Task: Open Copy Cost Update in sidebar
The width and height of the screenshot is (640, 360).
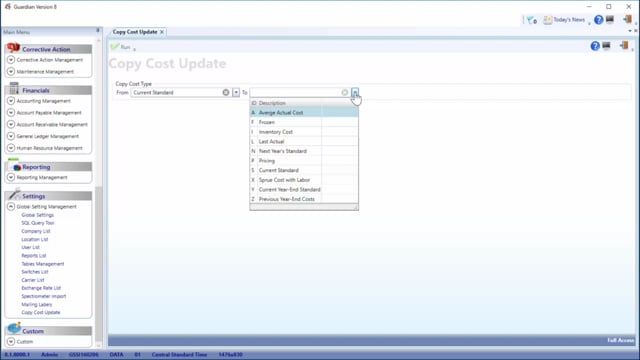Action: 41,313
